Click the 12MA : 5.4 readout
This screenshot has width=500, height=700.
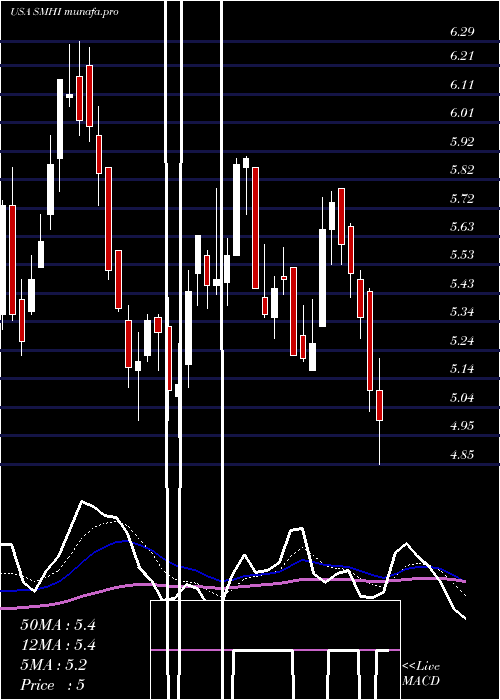pyautogui.click(x=58, y=645)
